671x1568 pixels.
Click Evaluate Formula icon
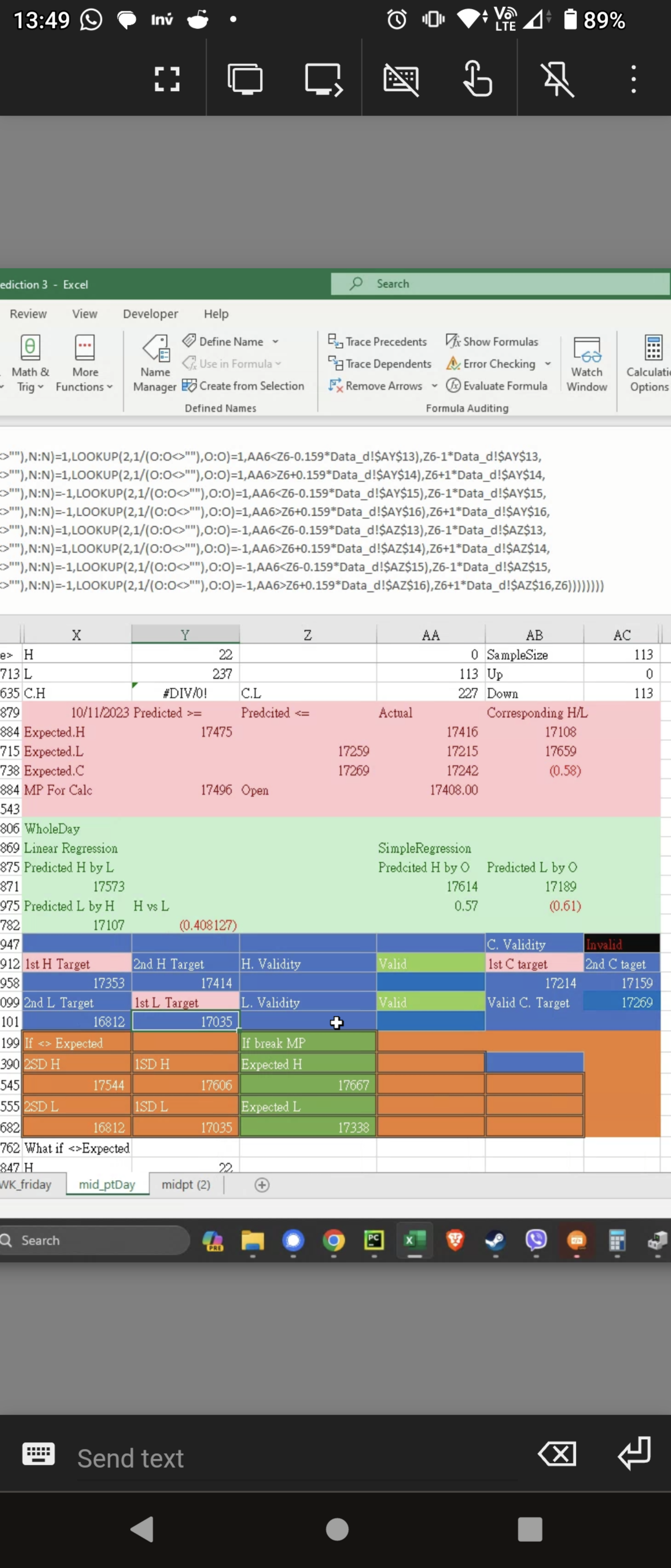pyautogui.click(x=453, y=385)
